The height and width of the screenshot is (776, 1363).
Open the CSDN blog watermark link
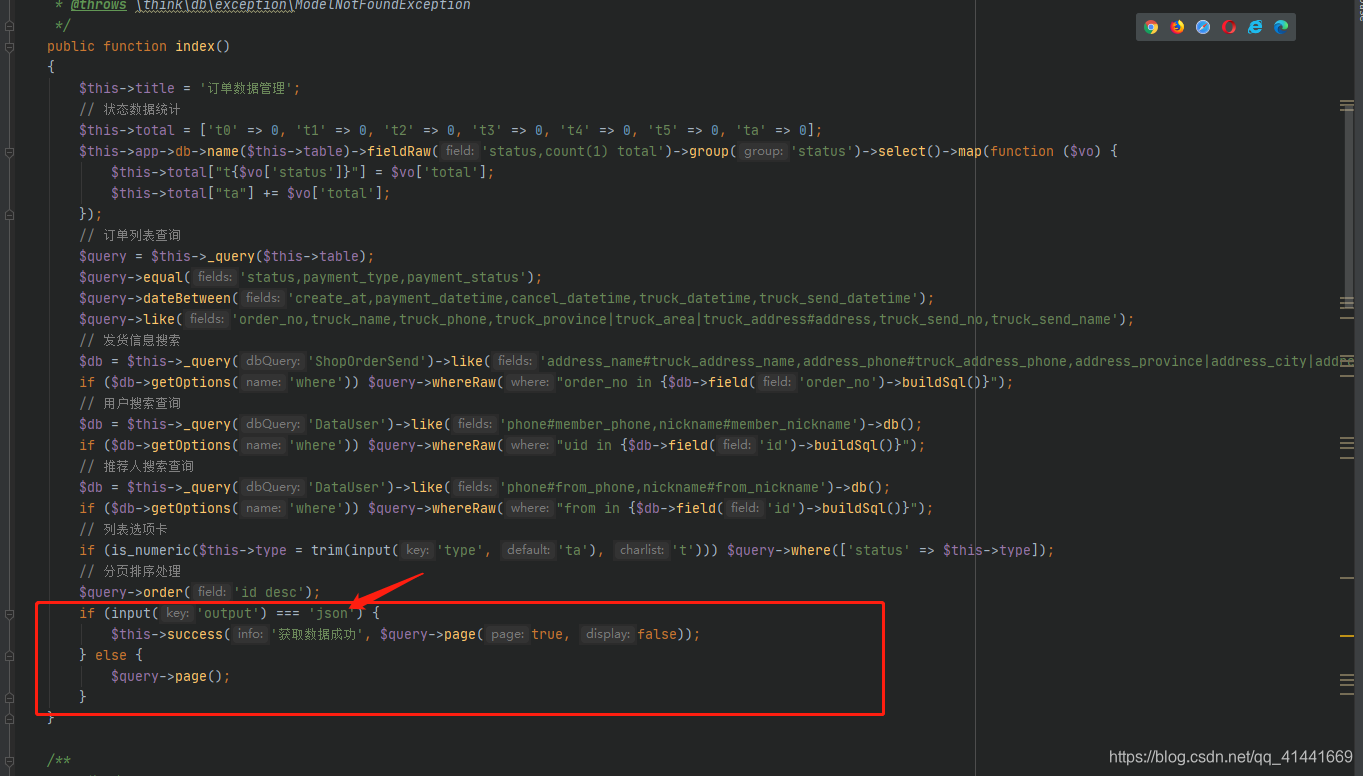pyautogui.click(x=1231, y=757)
